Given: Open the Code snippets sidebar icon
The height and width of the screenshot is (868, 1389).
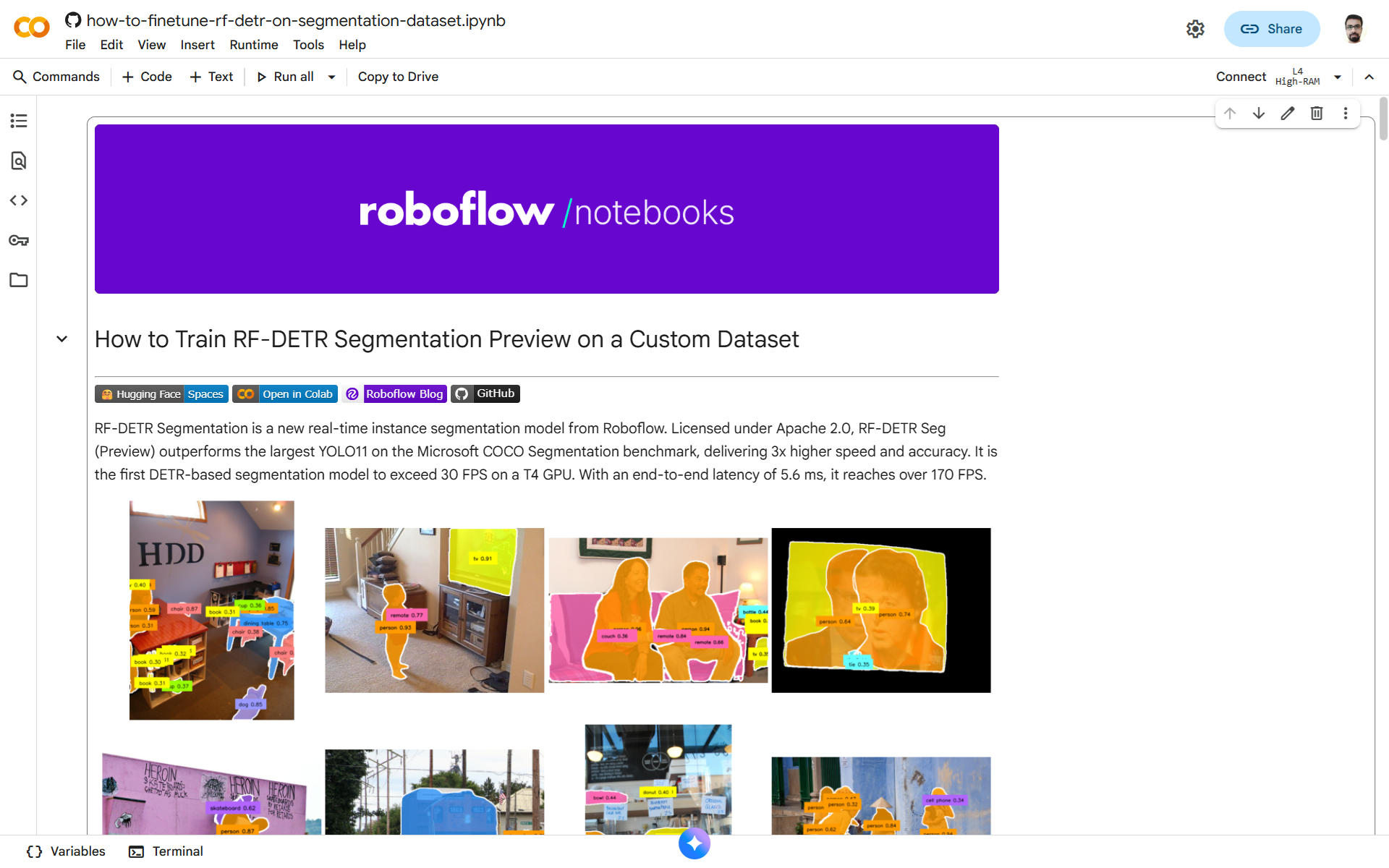Looking at the screenshot, I should point(19,200).
